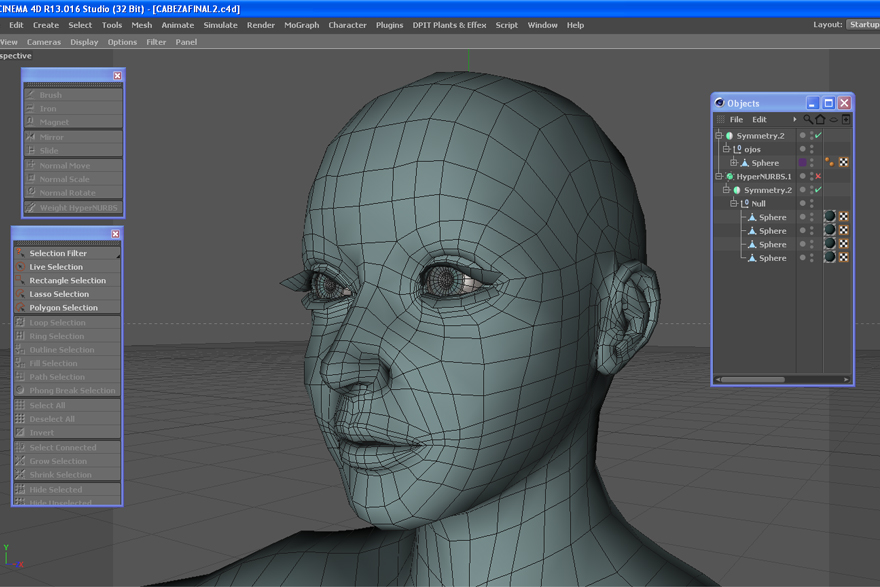This screenshot has height=587, width=880.
Task: Collapse the HyperNURBS.1 hierarchy
Action: point(719,177)
